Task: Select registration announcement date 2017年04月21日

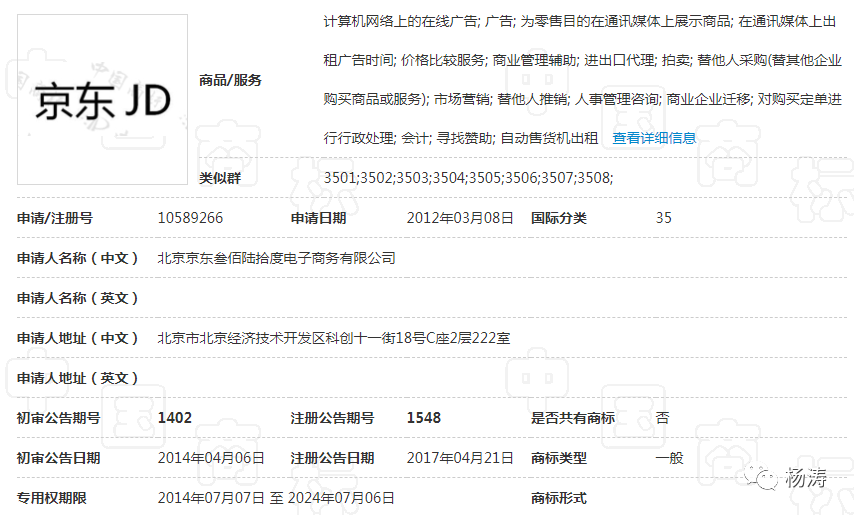Action: pos(460,458)
